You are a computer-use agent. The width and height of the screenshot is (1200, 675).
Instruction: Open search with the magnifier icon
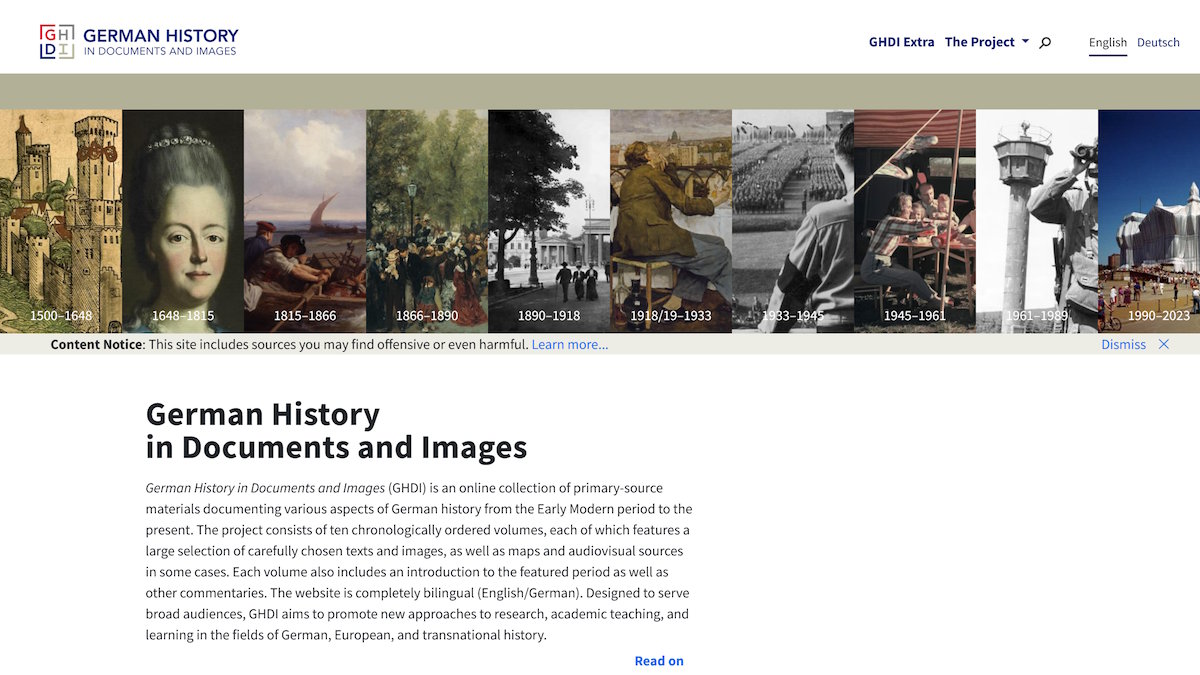tap(1045, 42)
